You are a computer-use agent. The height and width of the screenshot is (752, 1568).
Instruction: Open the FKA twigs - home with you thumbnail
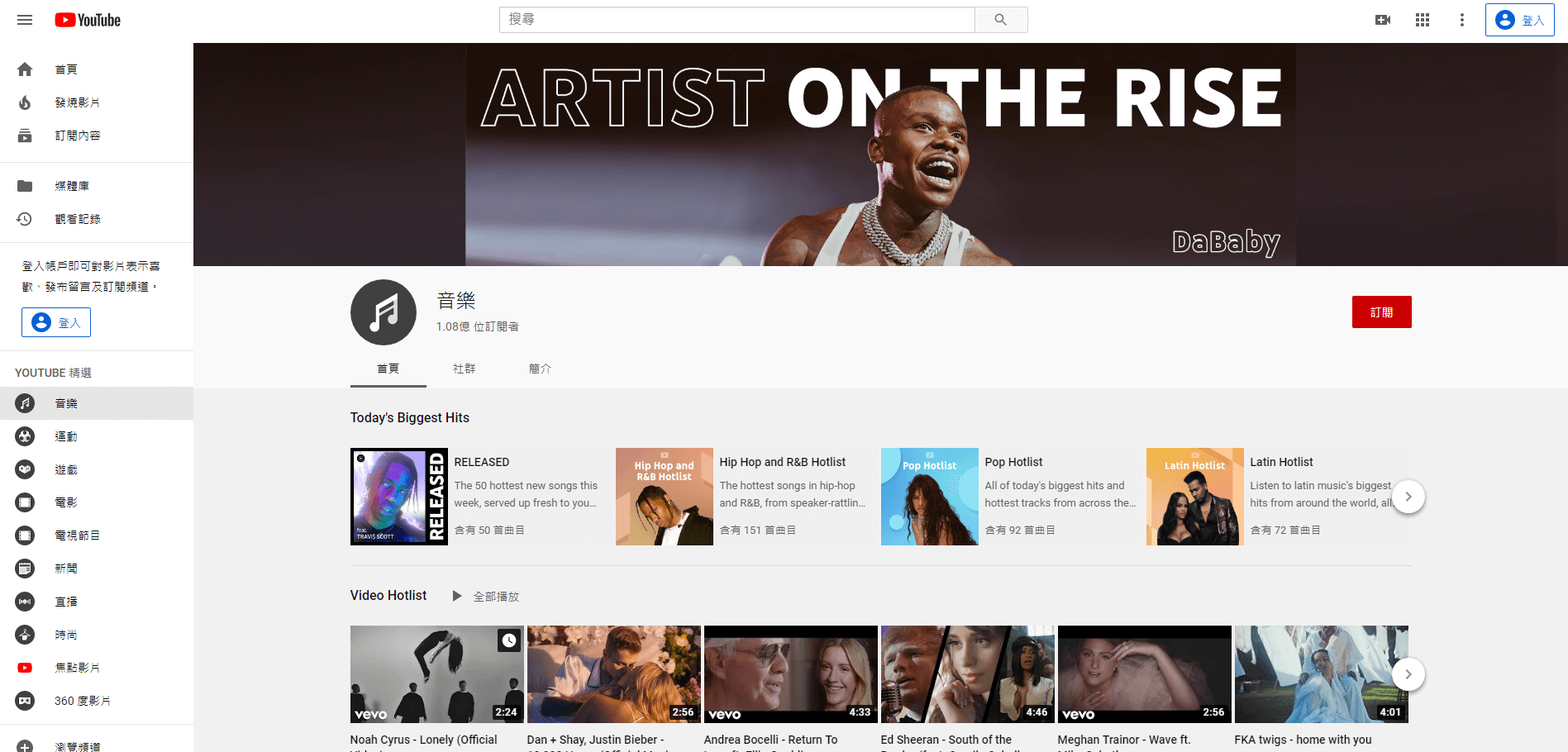1322,674
